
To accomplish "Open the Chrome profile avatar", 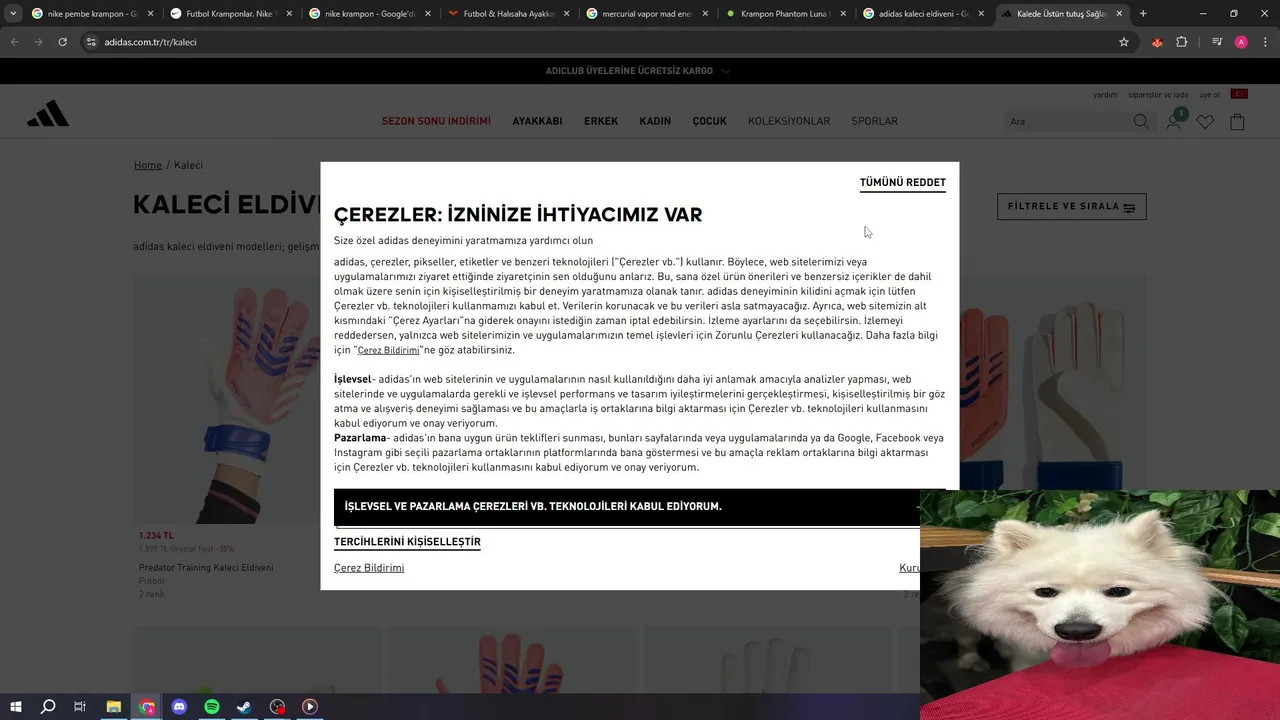I will tap(1241, 42).
